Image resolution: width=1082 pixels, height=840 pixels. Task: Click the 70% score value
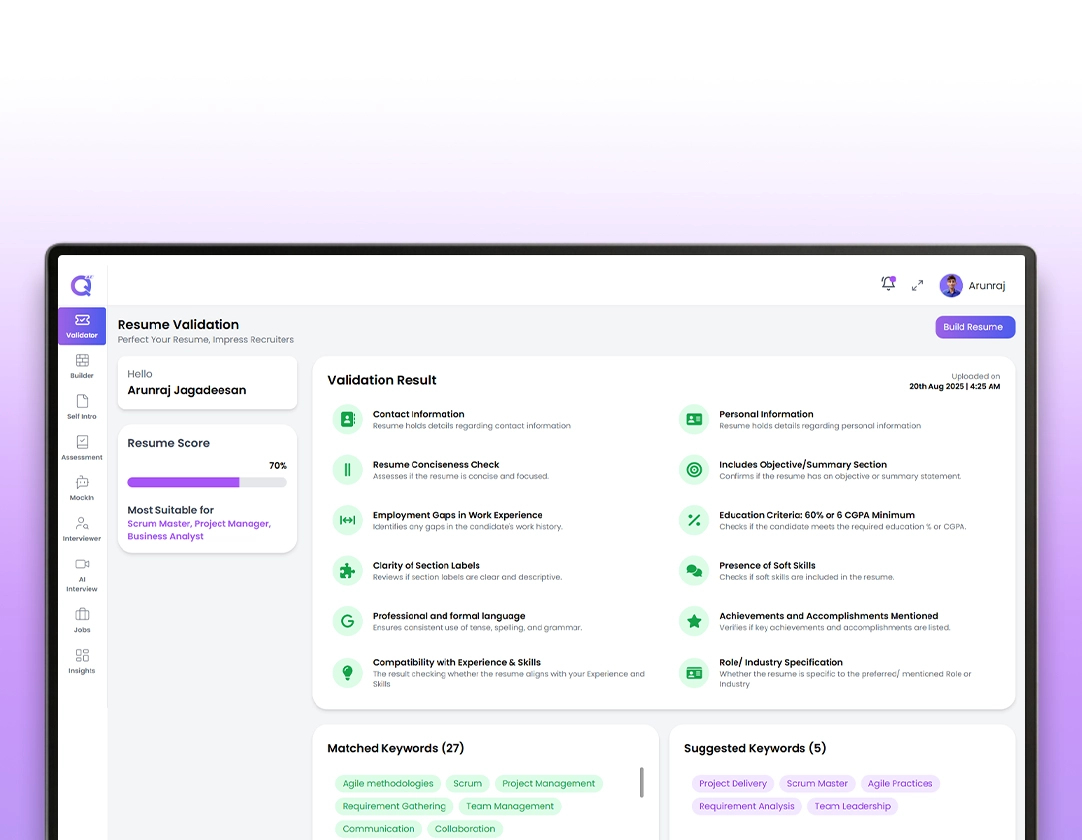pyautogui.click(x=277, y=466)
